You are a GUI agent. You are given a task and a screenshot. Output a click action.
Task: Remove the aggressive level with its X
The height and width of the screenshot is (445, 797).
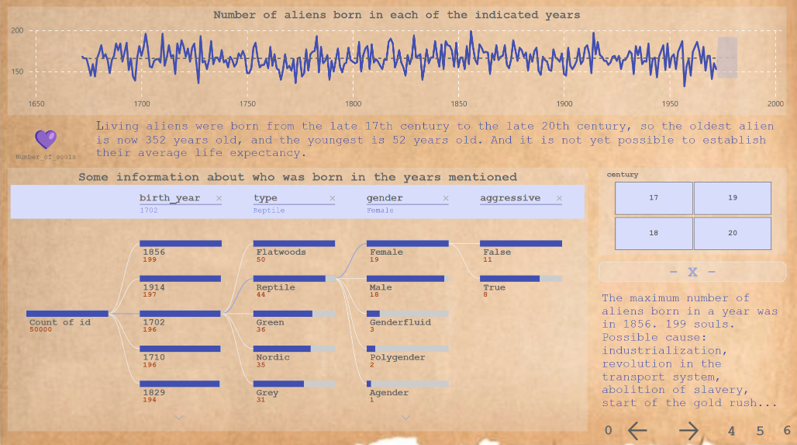559,198
